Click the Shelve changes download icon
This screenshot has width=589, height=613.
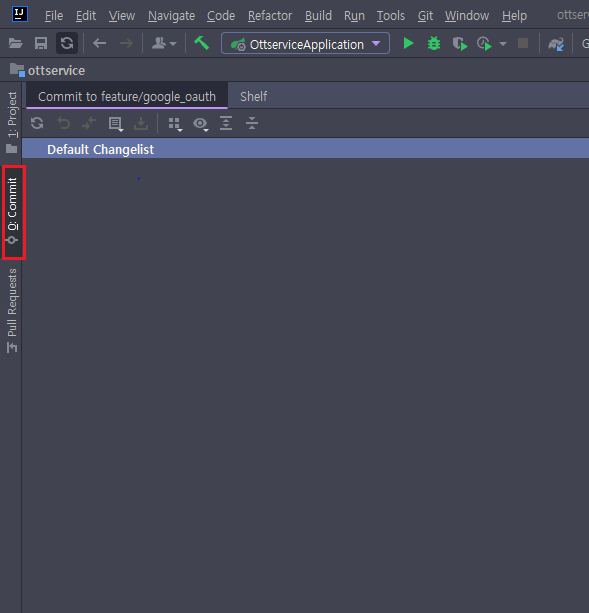click(x=141, y=124)
